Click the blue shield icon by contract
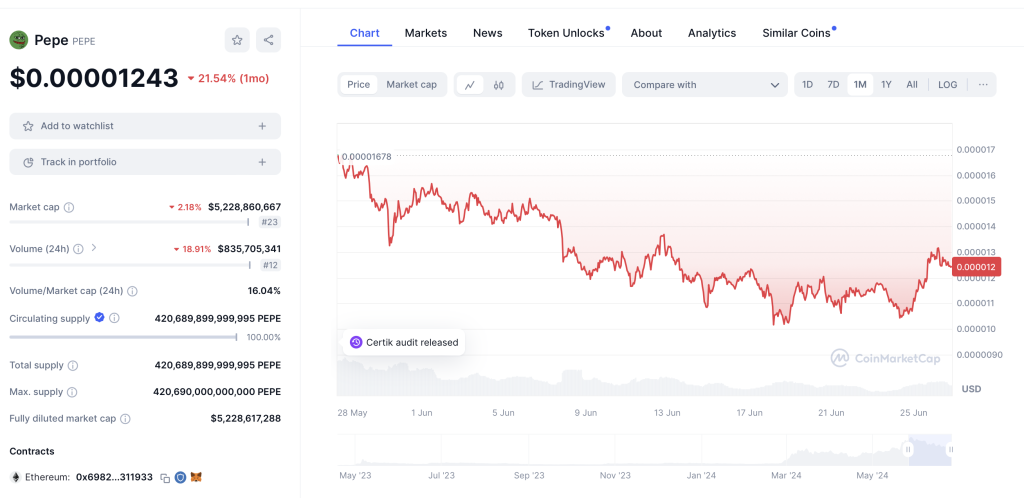1024x498 pixels. pyautogui.click(x=180, y=478)
